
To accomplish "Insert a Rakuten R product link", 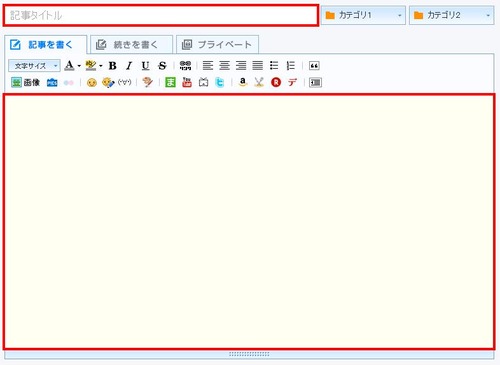I will pos(276,82).
